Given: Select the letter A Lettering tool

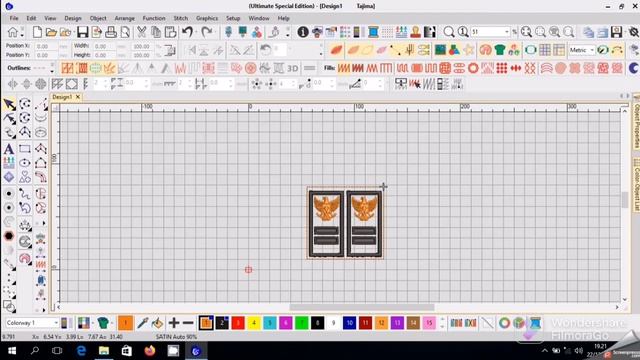Looking at the screenshot, I should pos(9,149).
